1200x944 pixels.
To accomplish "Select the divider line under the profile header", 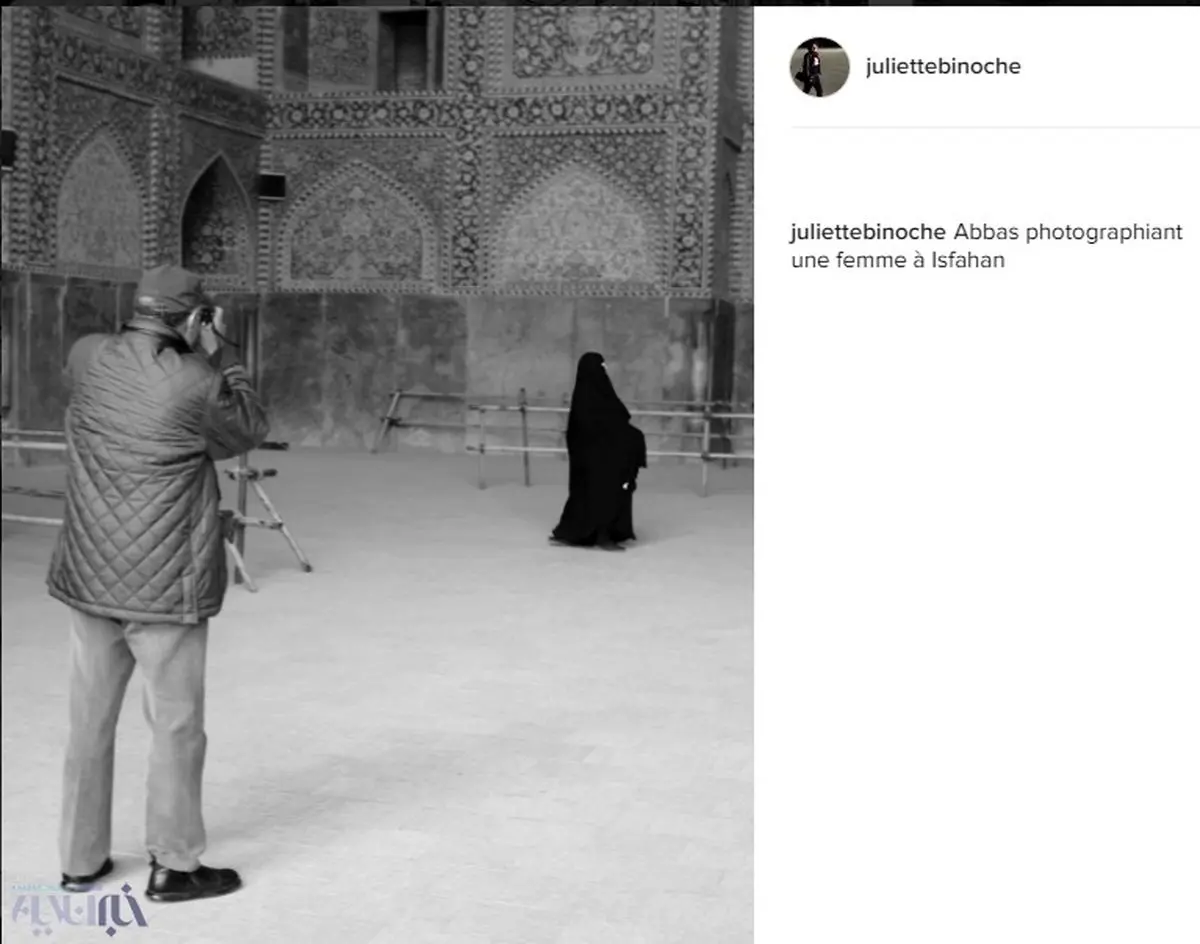I will coord(995,127).
